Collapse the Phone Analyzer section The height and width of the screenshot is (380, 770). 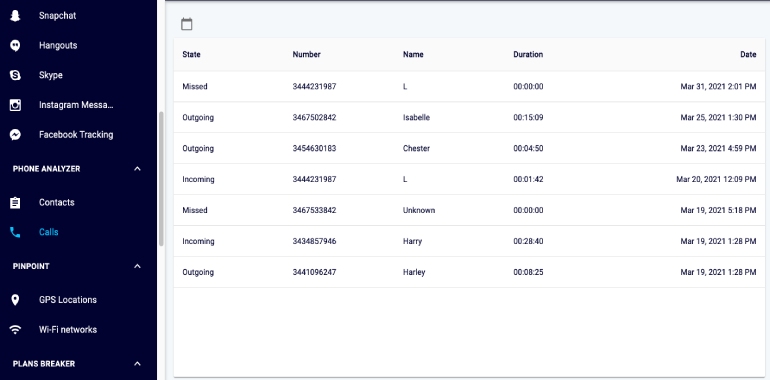click(138, 169)
